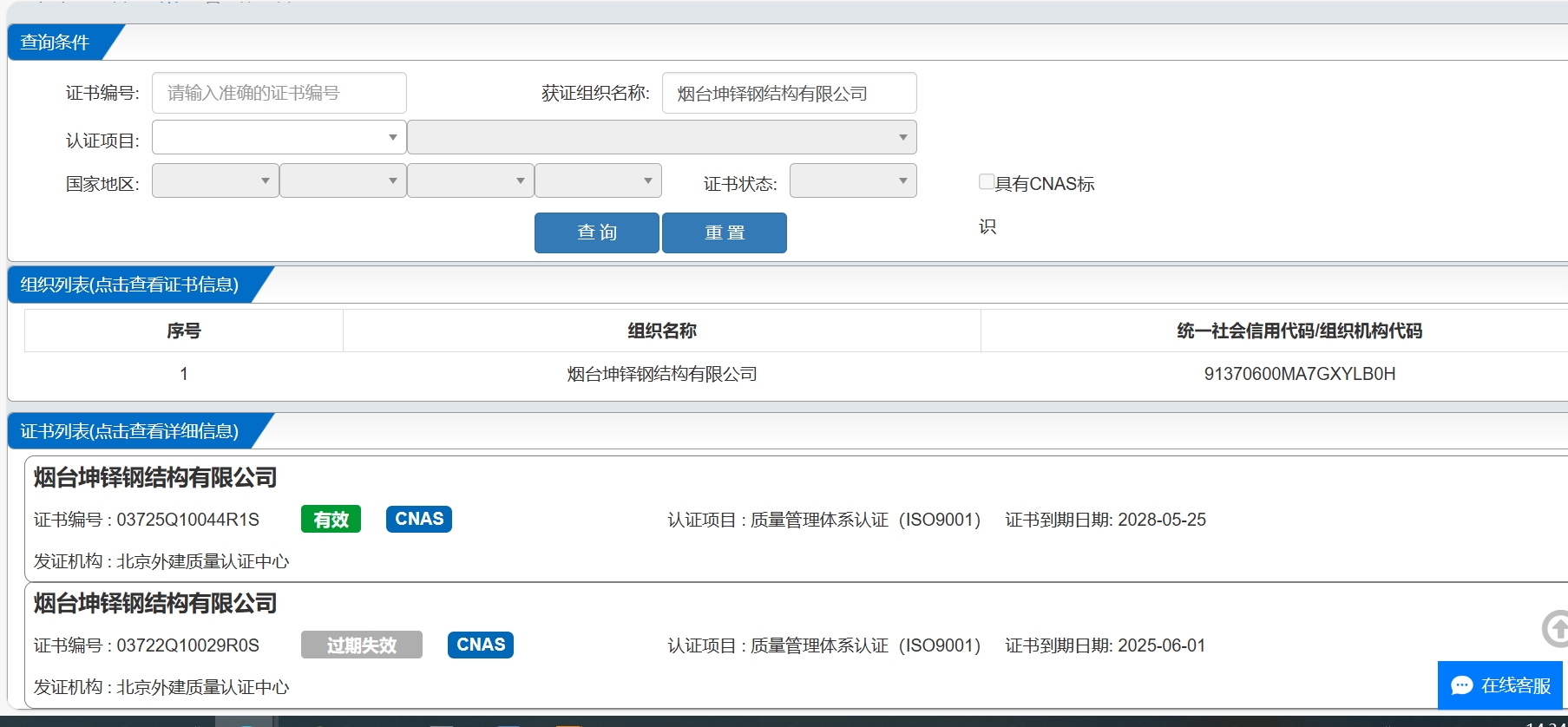Click issuing body text on second certificate
This screenshot has width=1568, height=727.
pyautogui.click(x=161, y=687)
